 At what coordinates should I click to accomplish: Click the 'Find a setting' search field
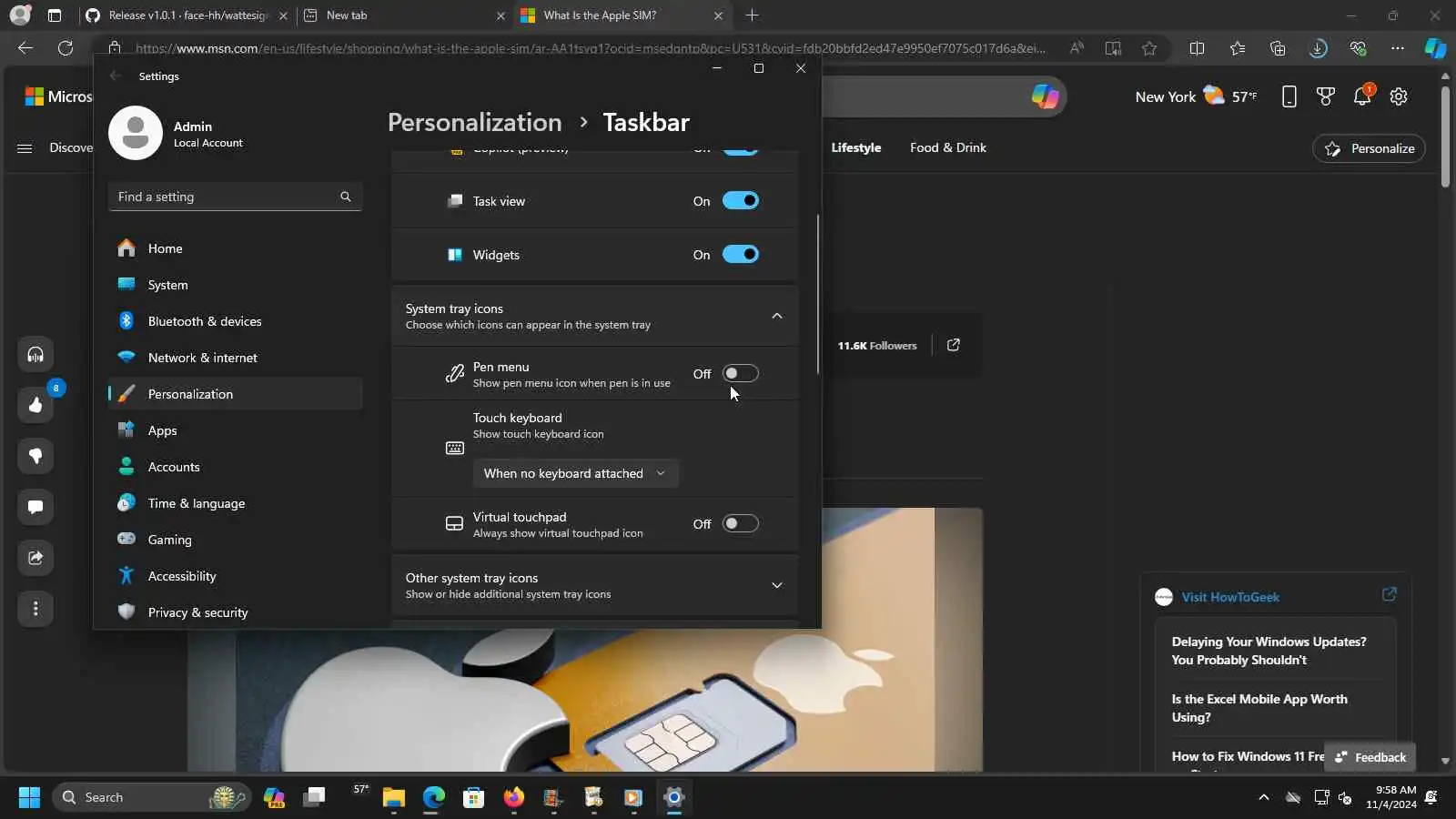pos(235,197)
